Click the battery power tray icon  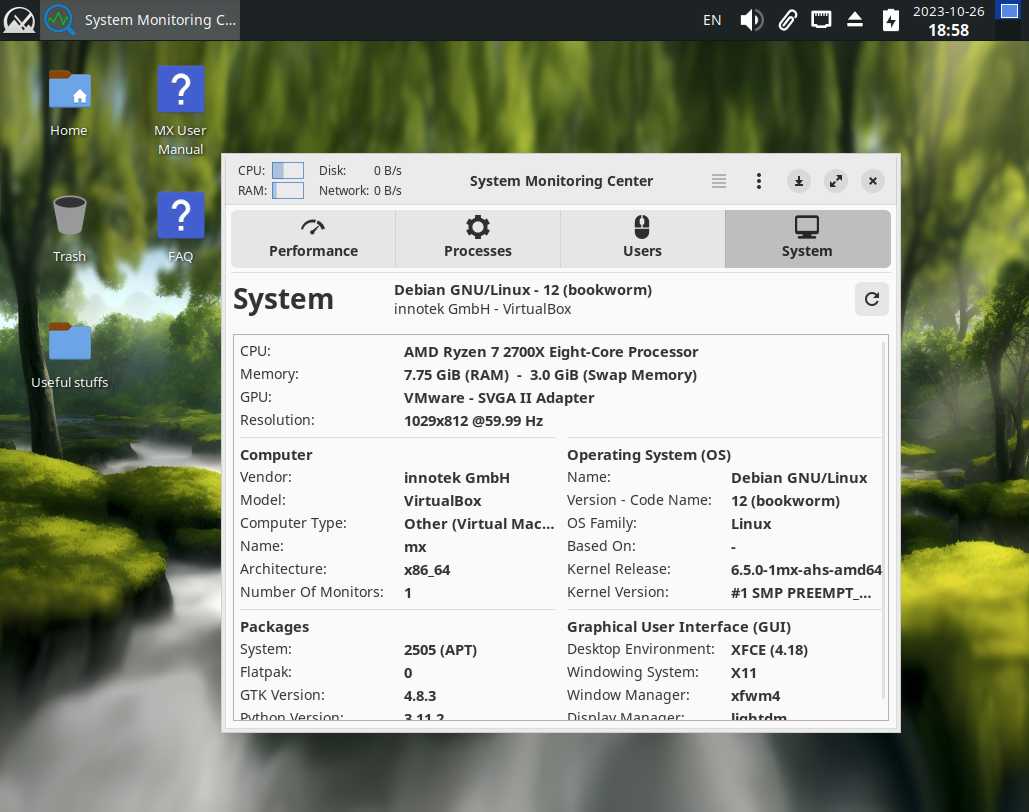(x=891, y=20)
